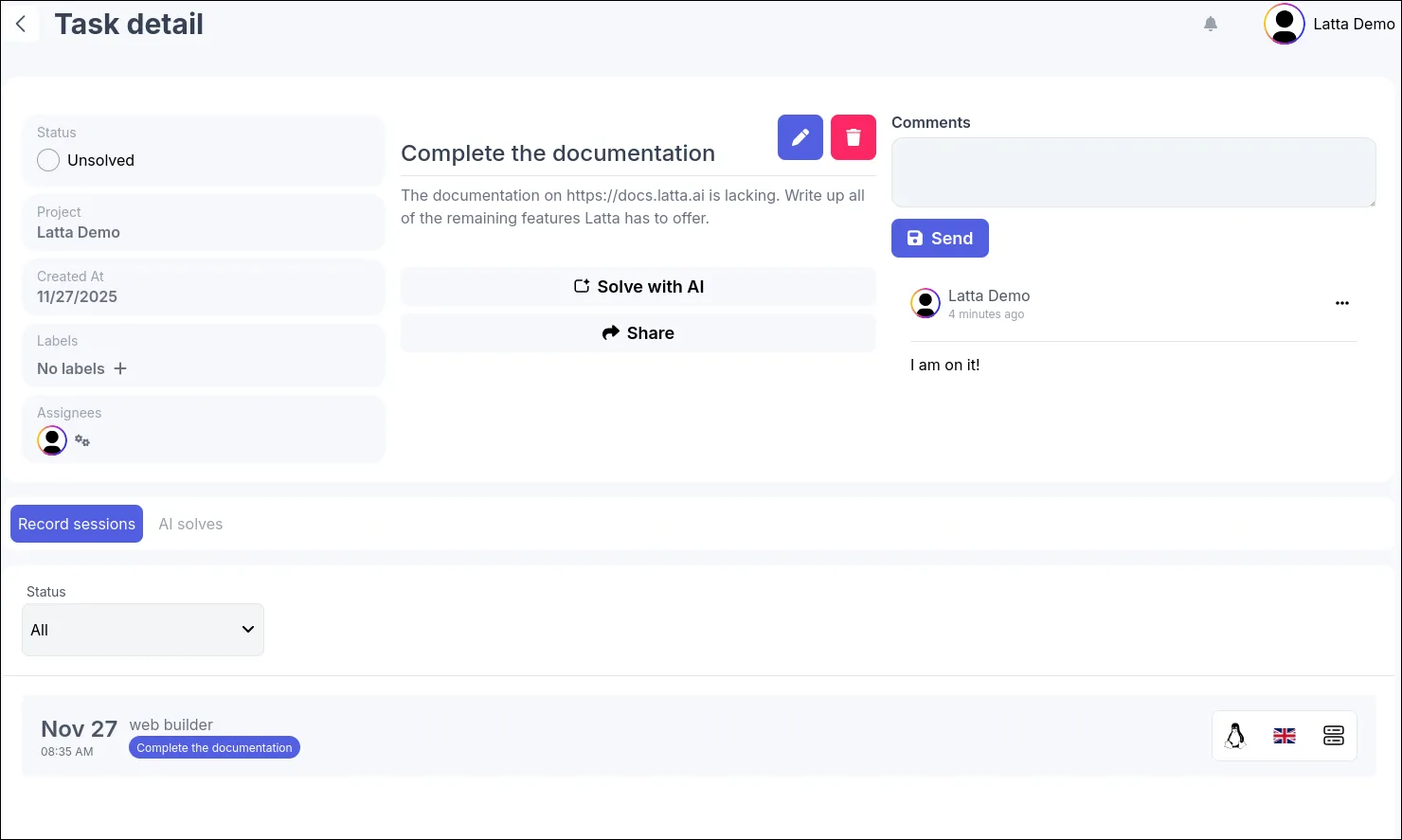Image resolution: width=1402 pixels, height=840 pixels.
Task: Click the edit task pencil icon
Action: point(800,137)
